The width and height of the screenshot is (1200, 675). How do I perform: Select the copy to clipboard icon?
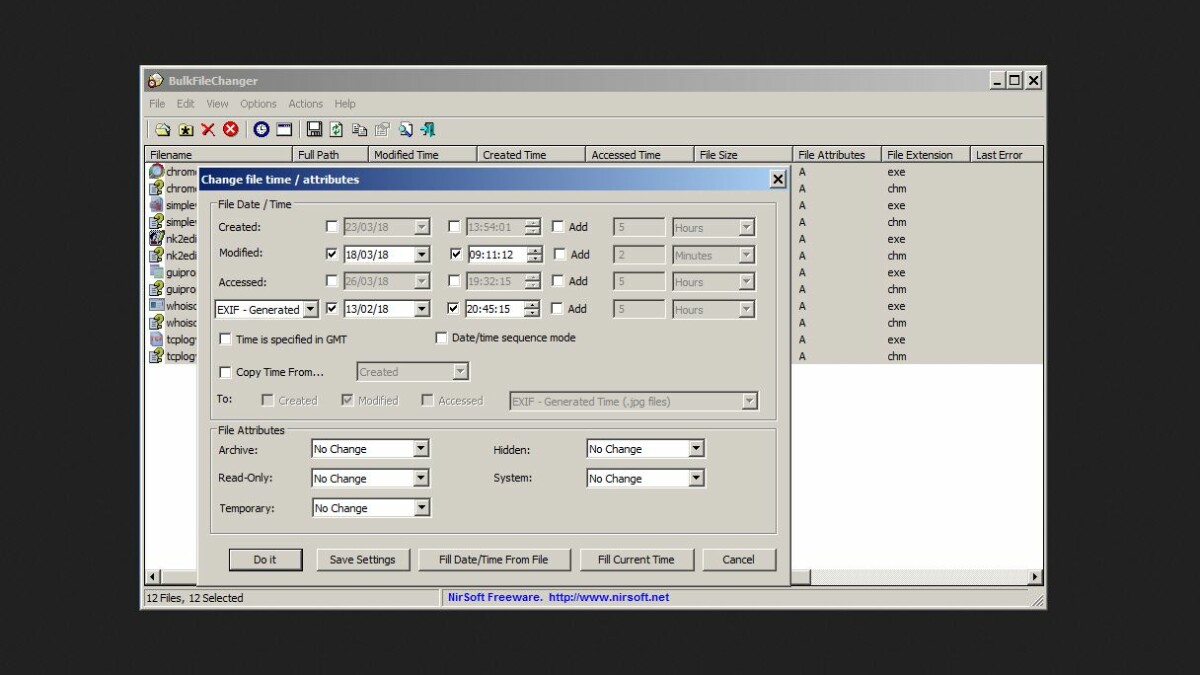[357, 128]
